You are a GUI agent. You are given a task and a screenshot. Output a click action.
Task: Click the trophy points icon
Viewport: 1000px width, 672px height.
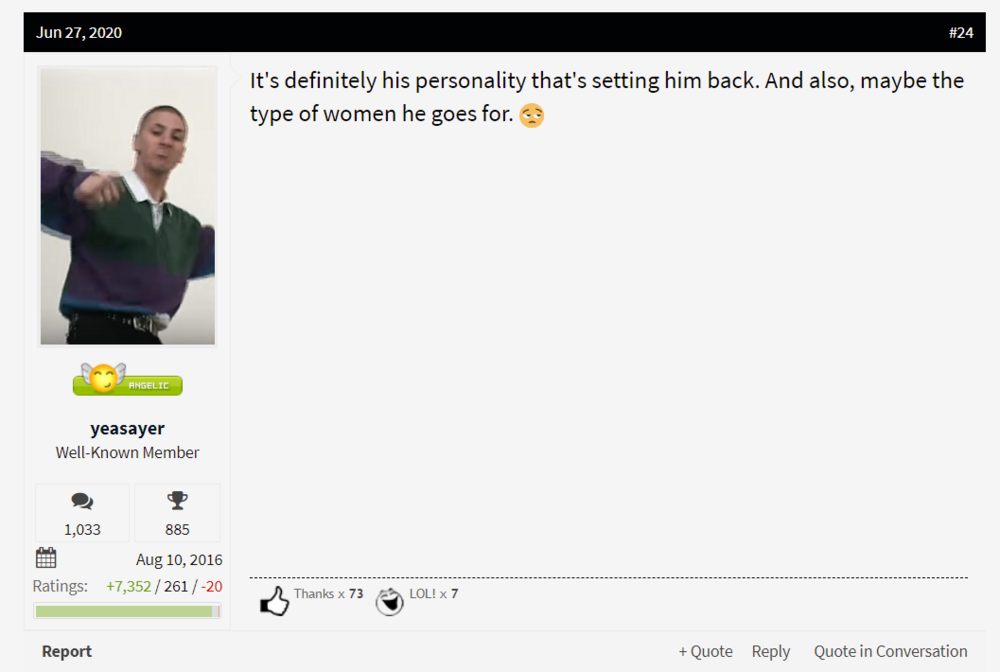pyautogui.click(x=177, y=500)
